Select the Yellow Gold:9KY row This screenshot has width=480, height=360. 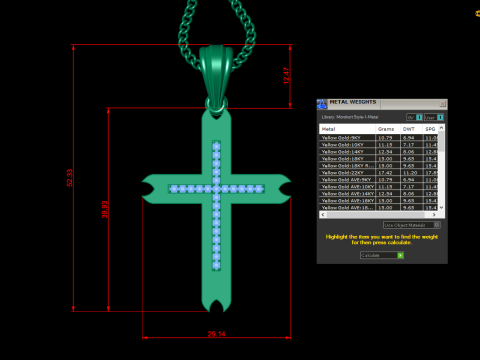click(379, 138)
